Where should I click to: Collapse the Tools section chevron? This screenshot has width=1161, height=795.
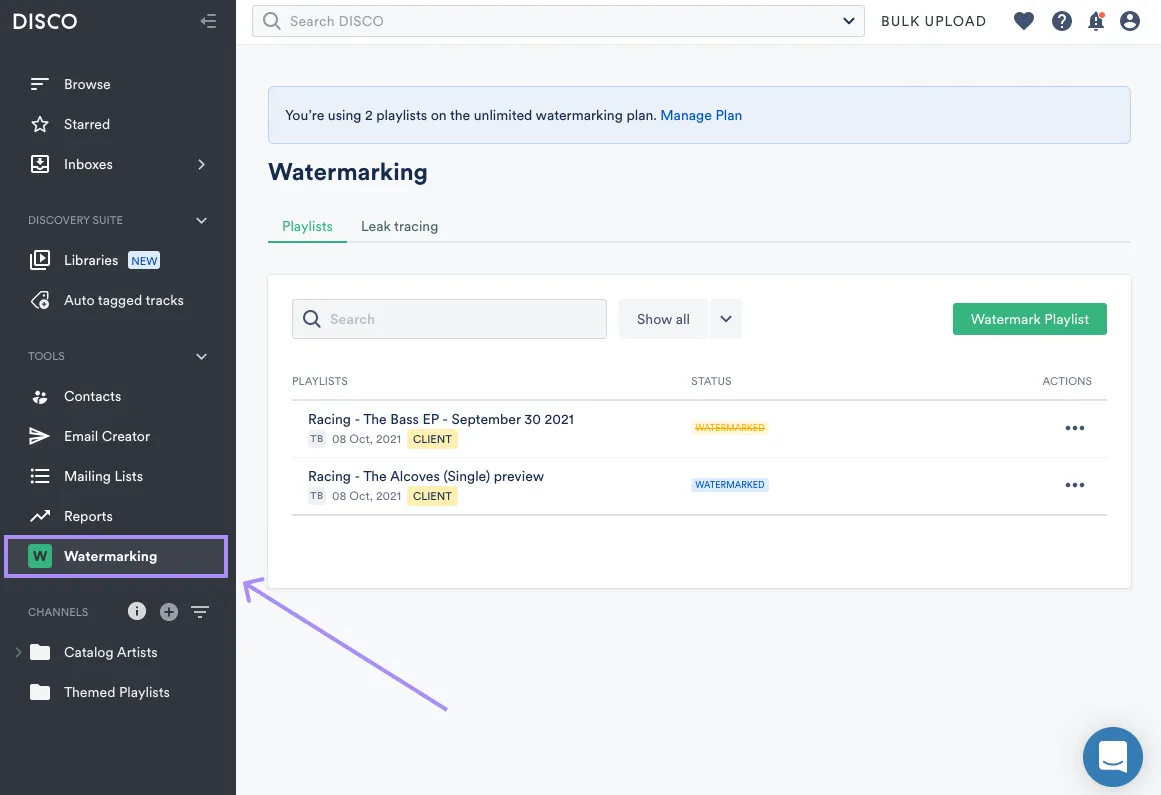[x=201, y=356]
